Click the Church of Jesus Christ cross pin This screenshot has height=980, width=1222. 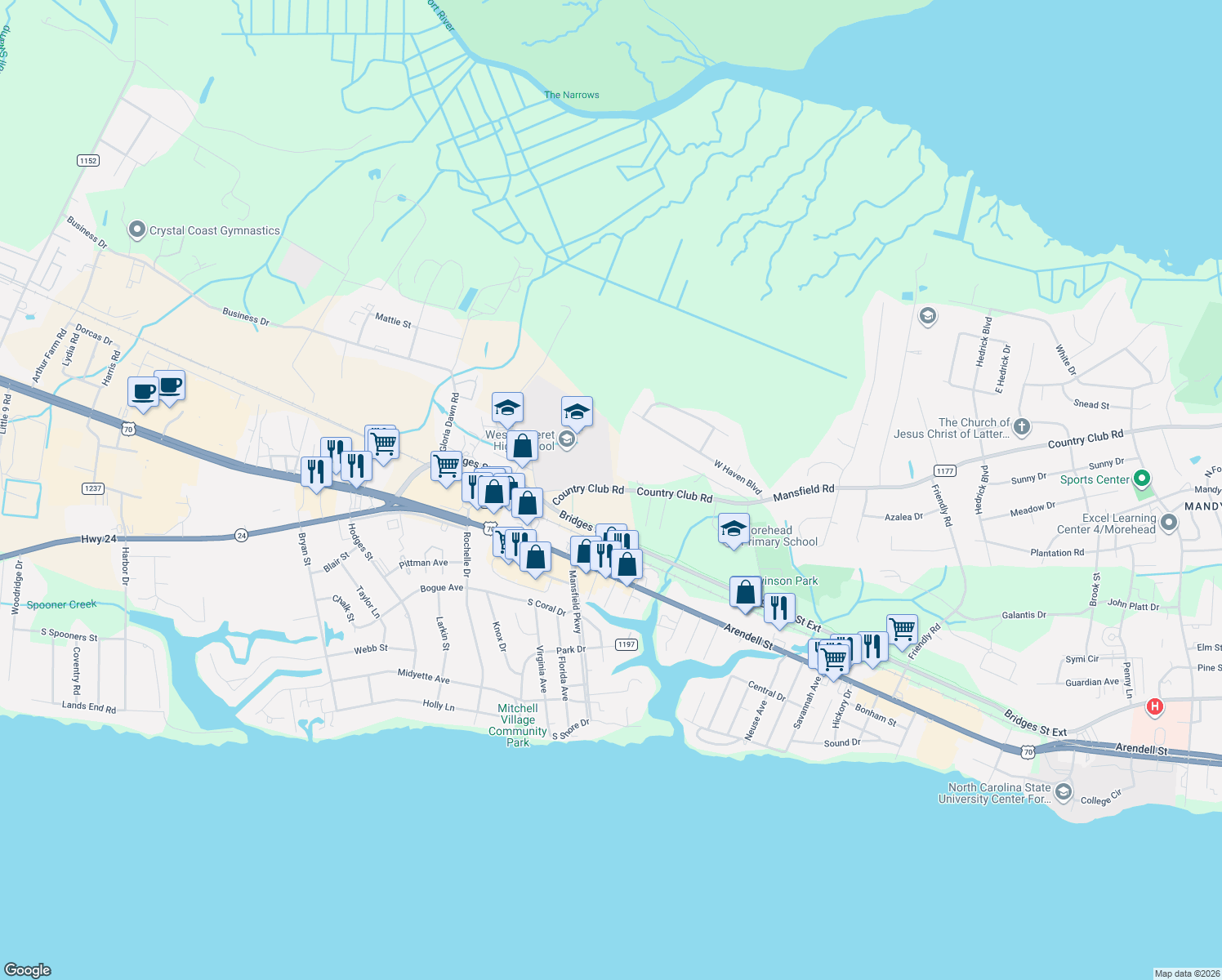(x=1021, y=427)
